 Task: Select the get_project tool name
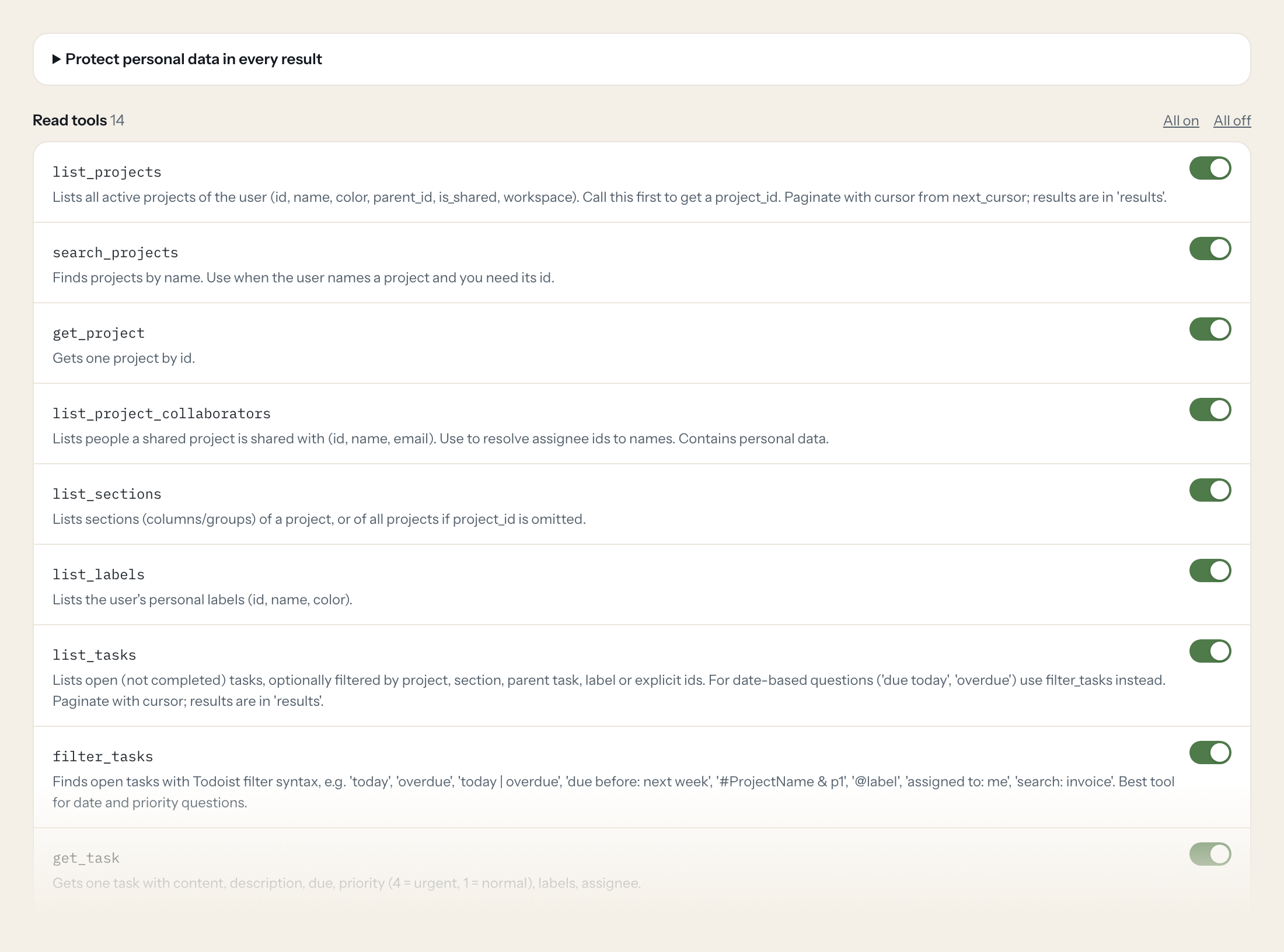click(99, 333)
